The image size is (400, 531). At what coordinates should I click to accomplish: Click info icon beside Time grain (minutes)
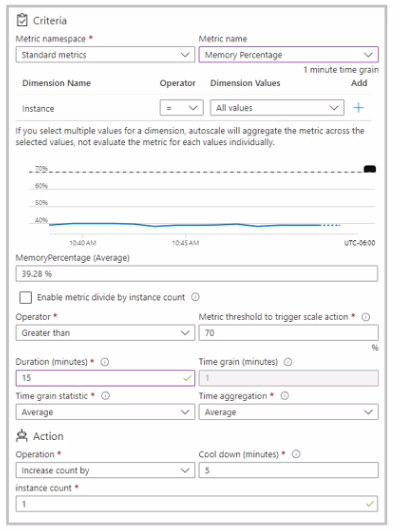point(288,362)
